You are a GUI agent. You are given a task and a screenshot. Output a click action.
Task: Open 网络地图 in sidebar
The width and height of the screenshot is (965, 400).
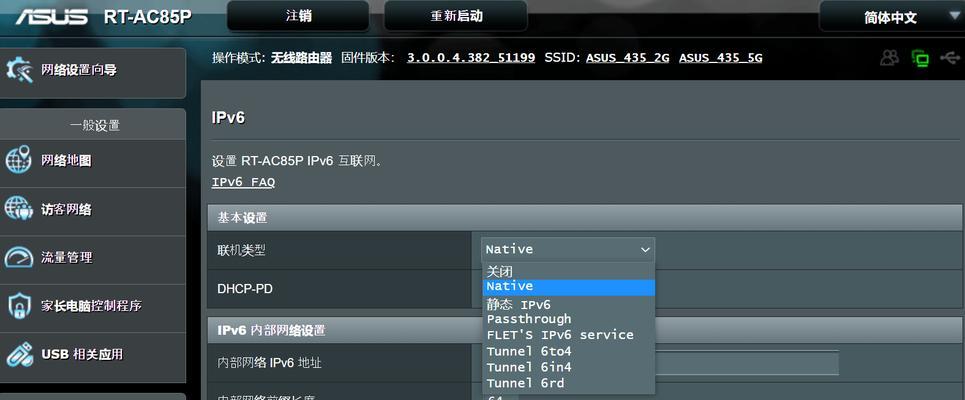click(93, 163)
